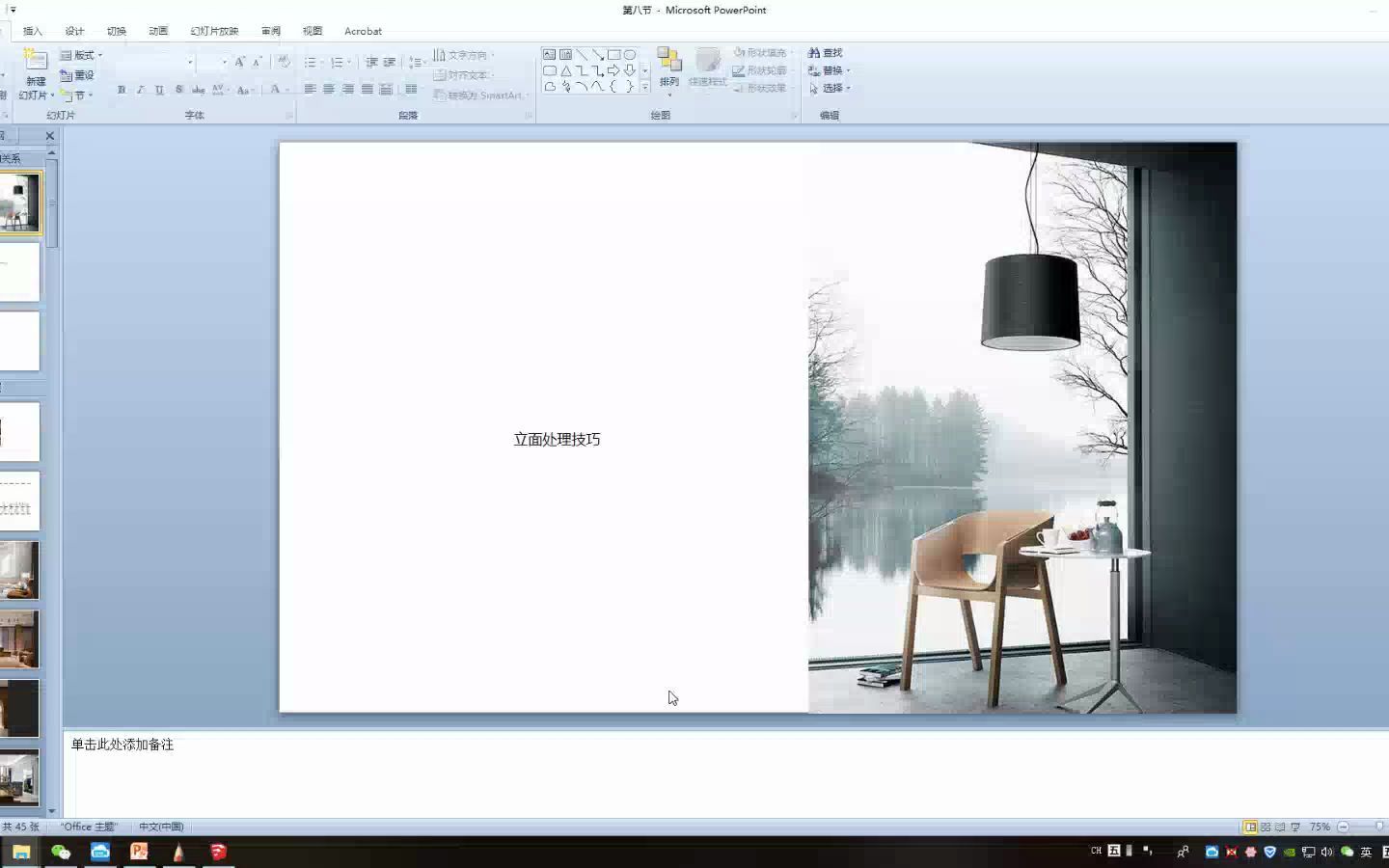This screenshot has width=1389, height=868.
Task: Click the decrease indent icon
Action: [371, 62]
